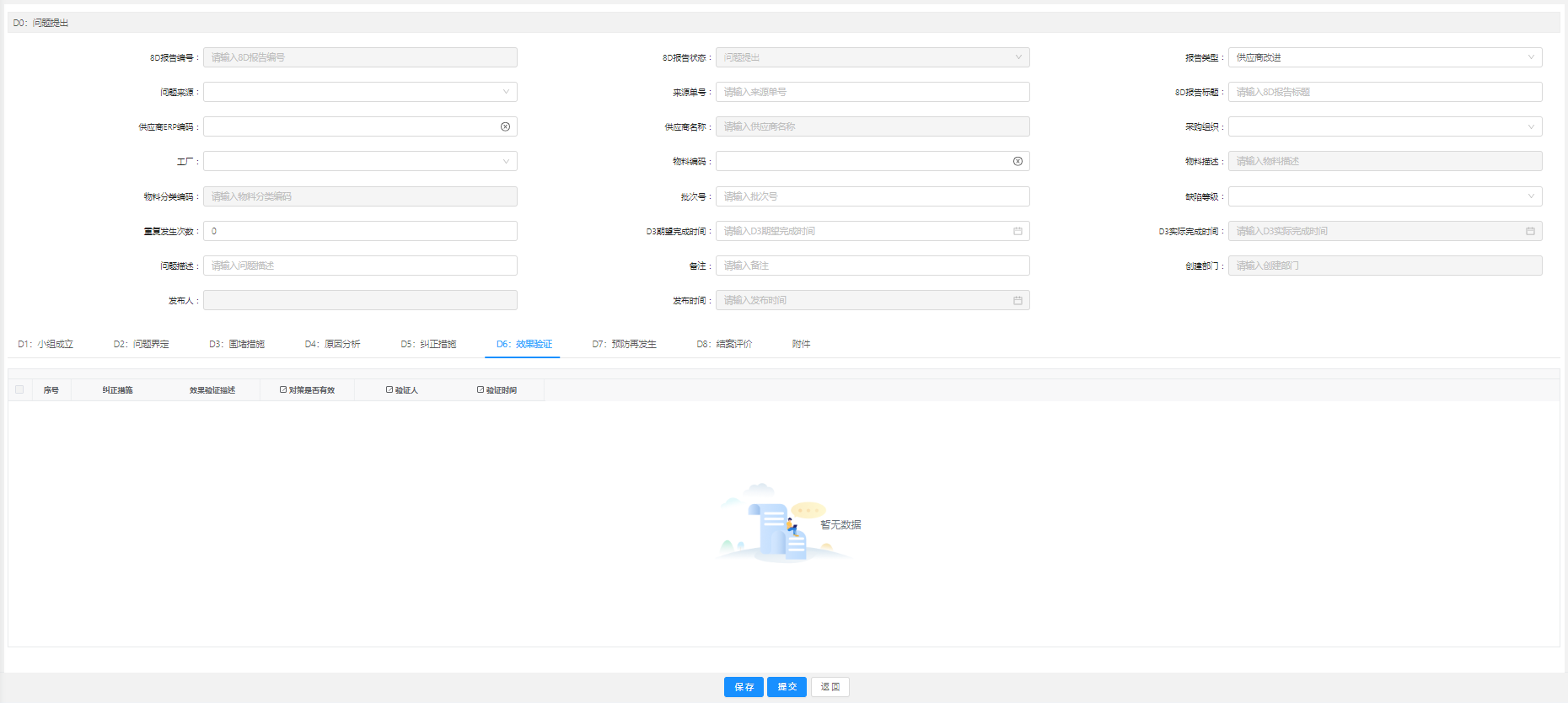1568x703 pixels.
Task: Click the clear icon in 供应商ERP编码 field
Action: point(505,126)
